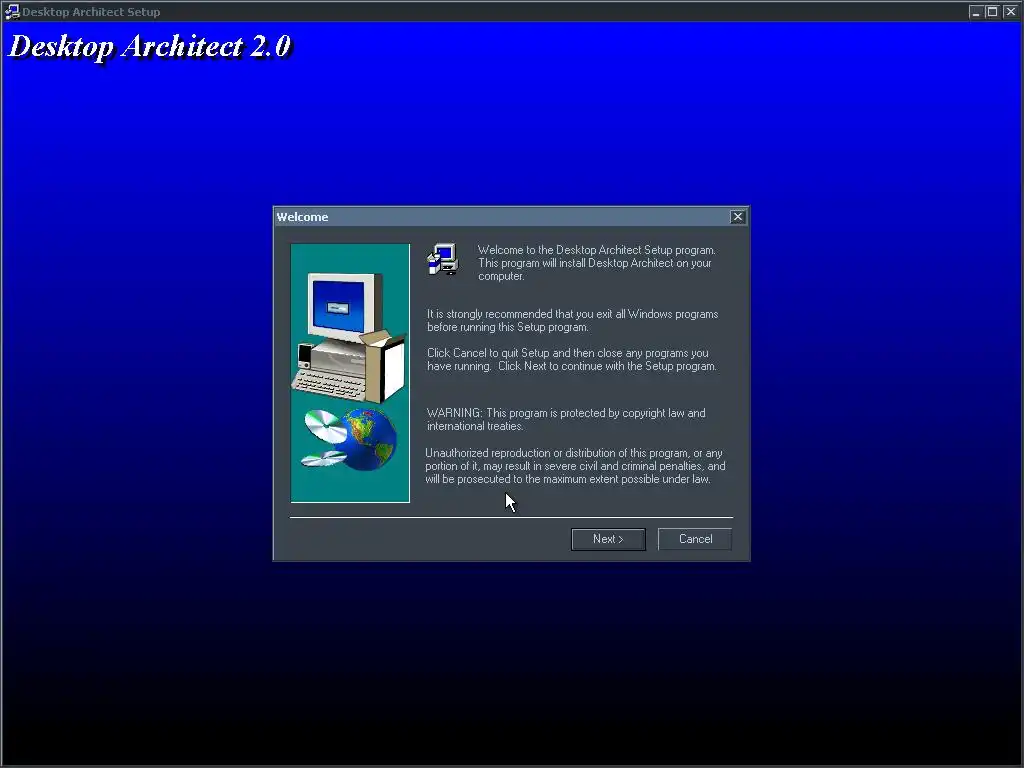Click the small setup computer icon in the dialog
The width and height of the screenshot is (1024, 768).
[x=443, y=259]
